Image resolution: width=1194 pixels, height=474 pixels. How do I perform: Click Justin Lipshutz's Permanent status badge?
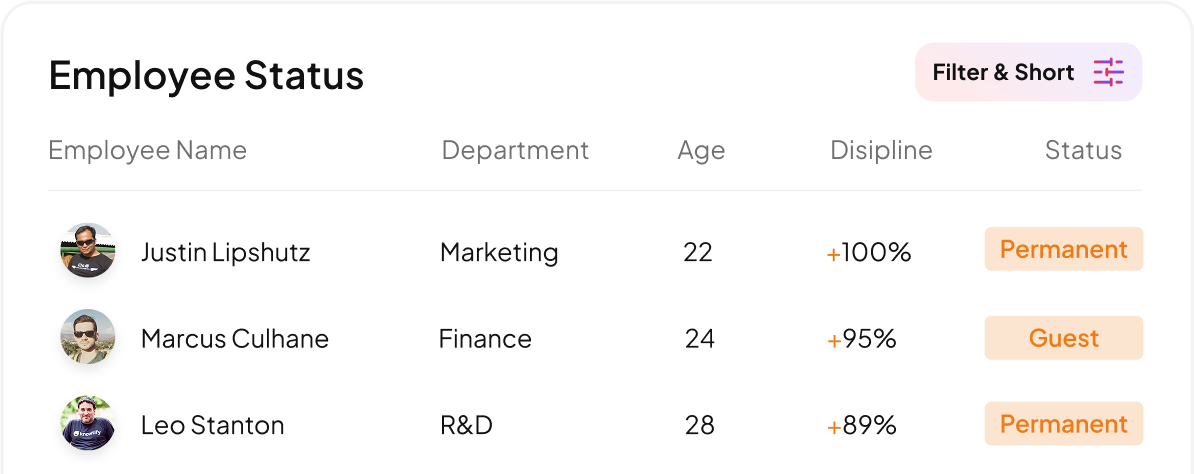click(1064, 249)
